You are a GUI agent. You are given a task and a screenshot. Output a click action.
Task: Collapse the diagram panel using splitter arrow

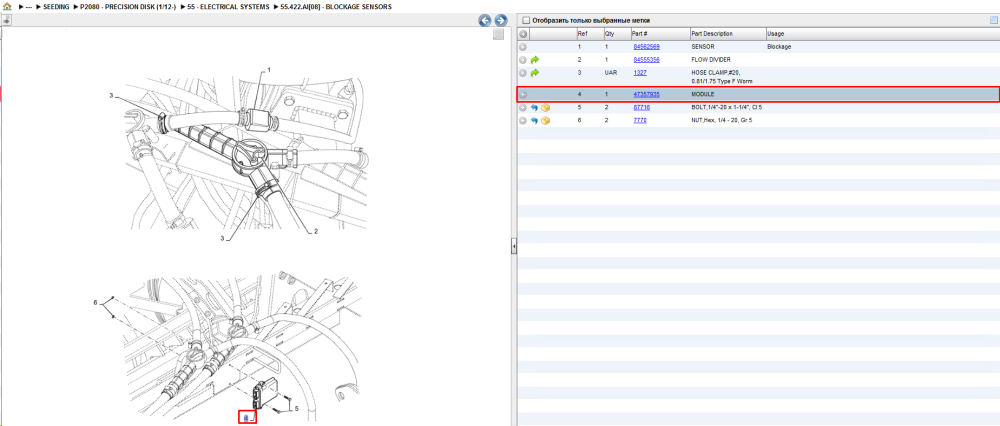tap(513, 247)
